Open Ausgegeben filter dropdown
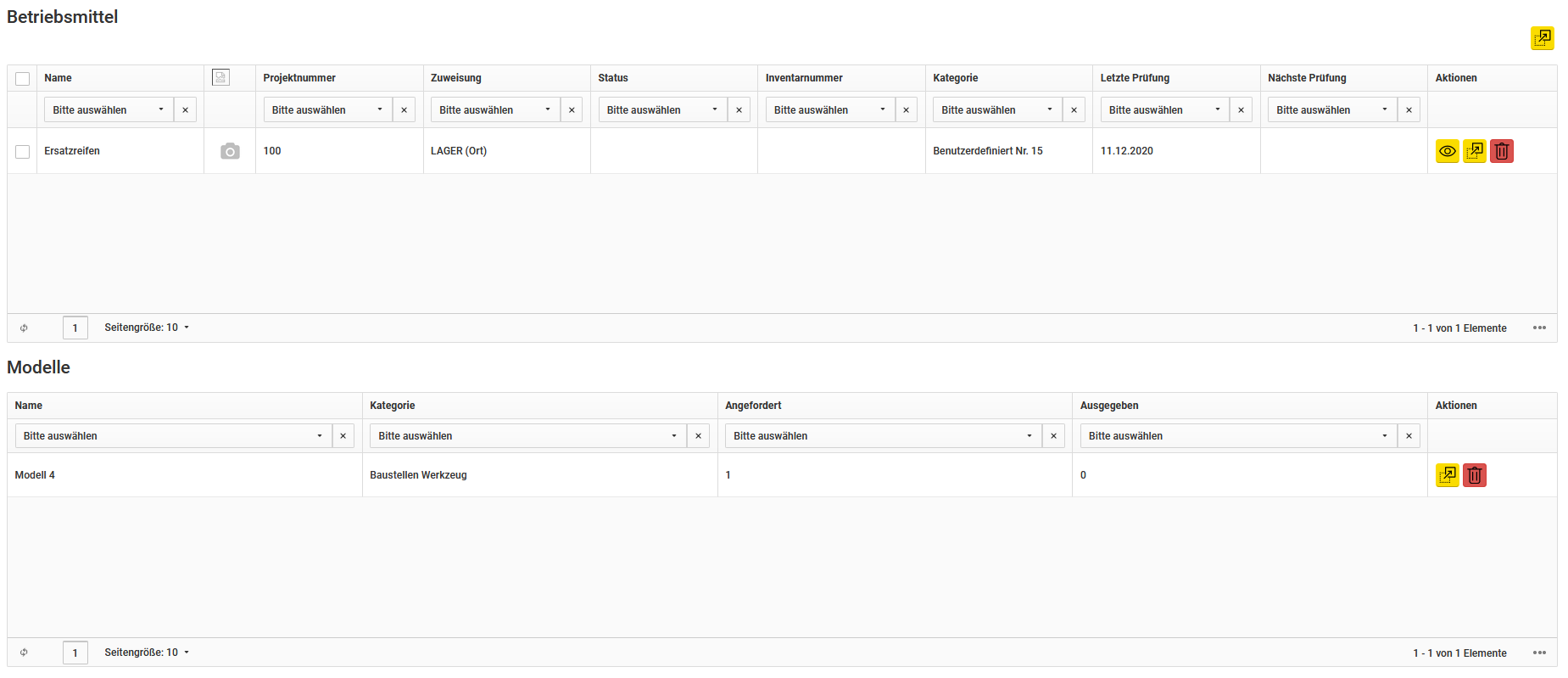This screenshot has width=1568, height=678. [1239, 436]
